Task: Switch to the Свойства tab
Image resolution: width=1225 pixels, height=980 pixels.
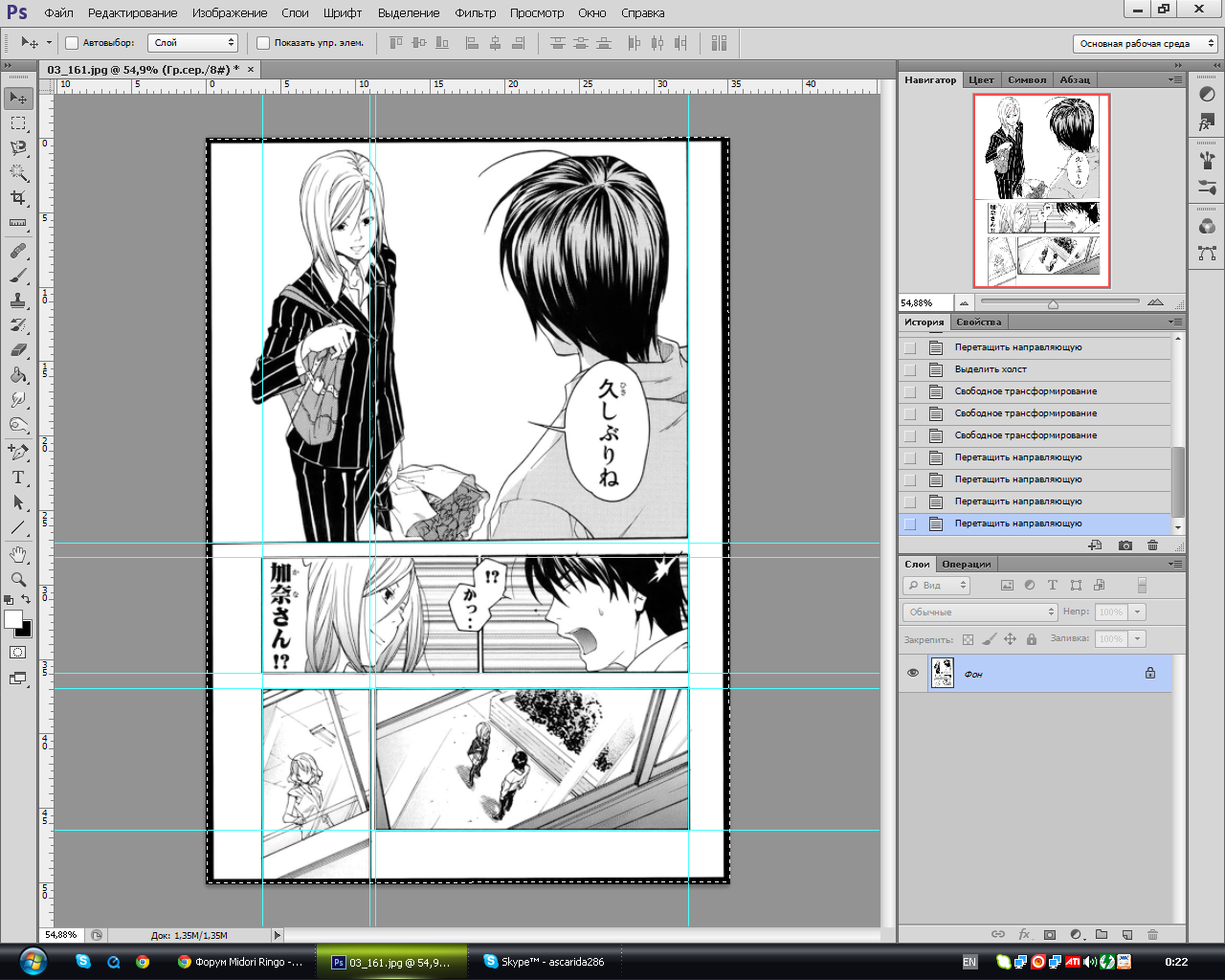Action: pos(979,323)
